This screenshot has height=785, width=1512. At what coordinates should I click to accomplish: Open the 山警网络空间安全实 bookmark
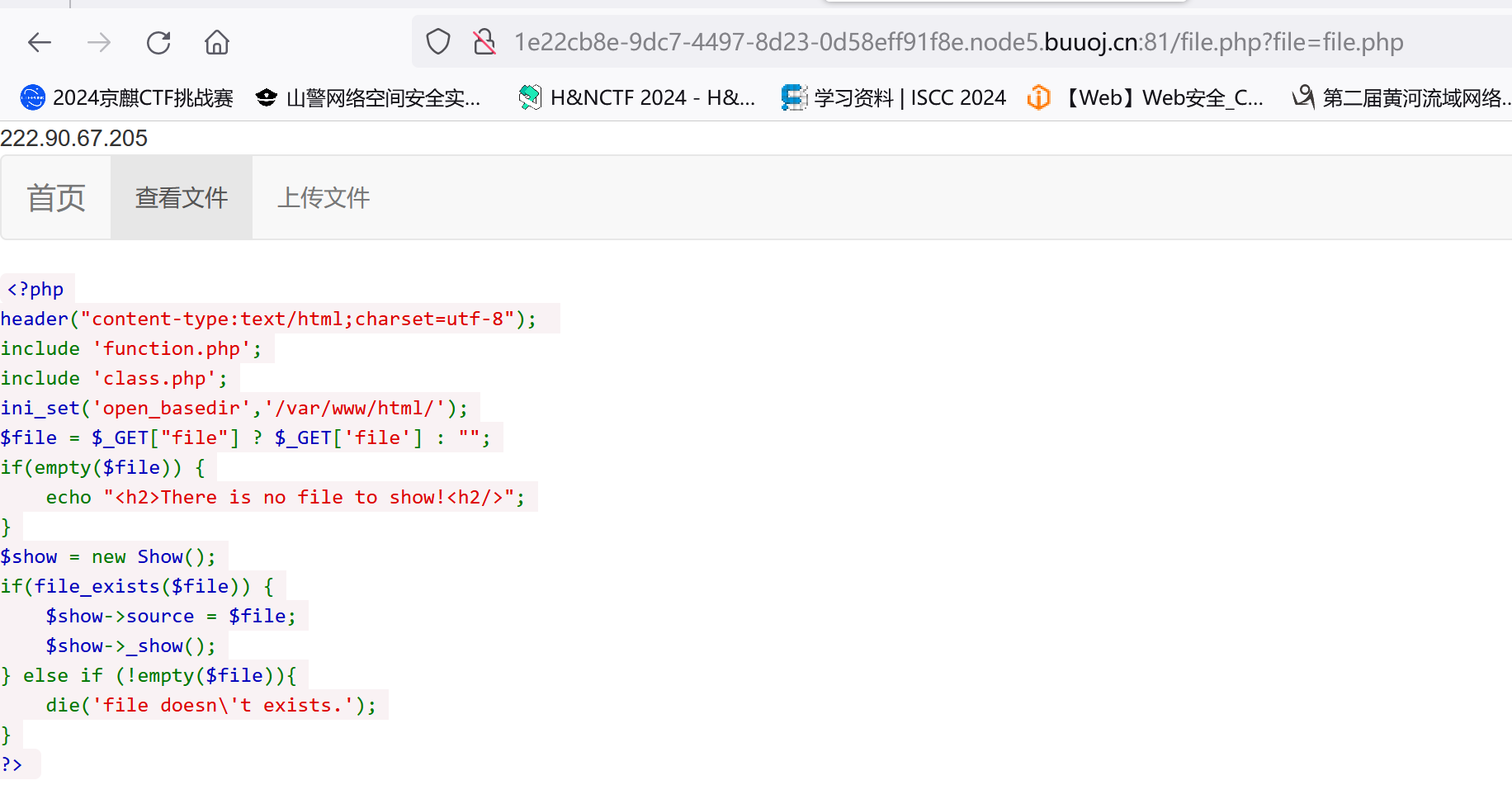coord(368,97)
